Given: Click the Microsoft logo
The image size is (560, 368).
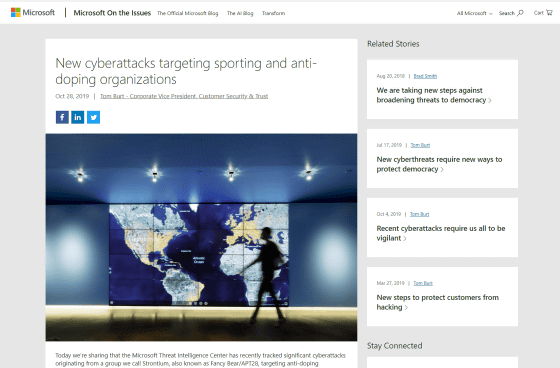Looking at the screenshot, I should [33, 13].
